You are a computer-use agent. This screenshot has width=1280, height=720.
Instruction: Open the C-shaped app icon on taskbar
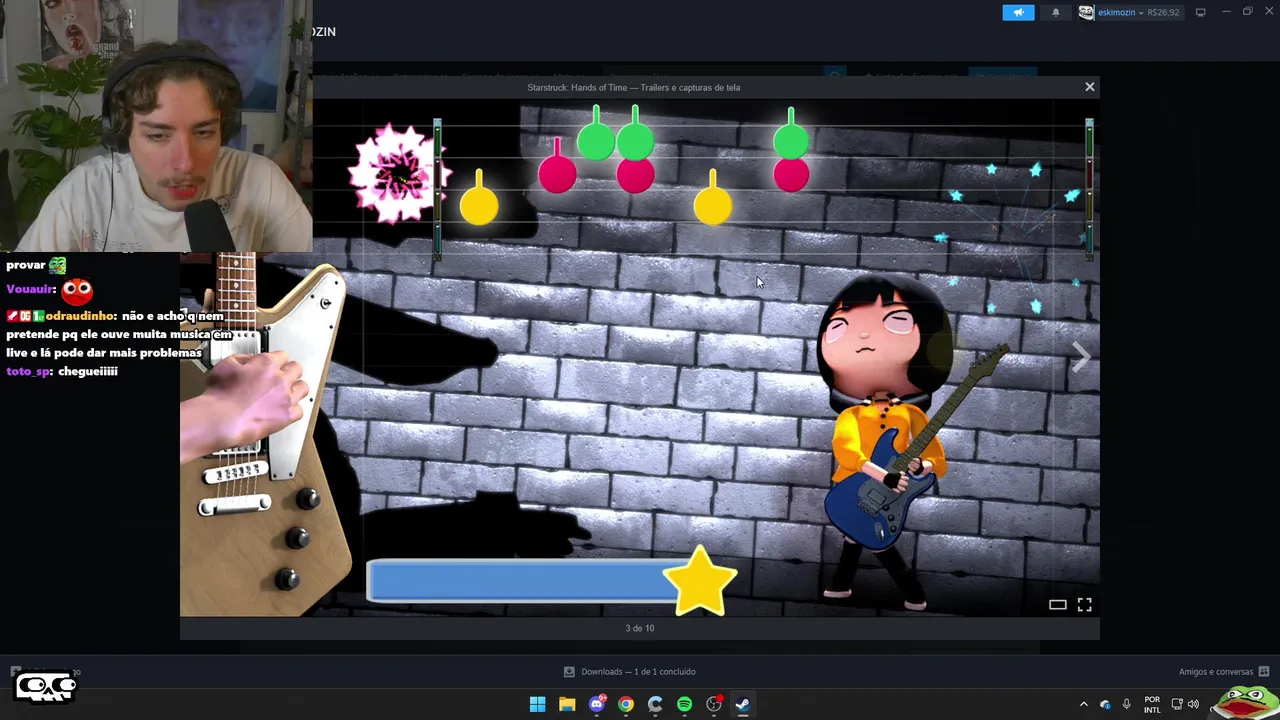tap(655, 704)
